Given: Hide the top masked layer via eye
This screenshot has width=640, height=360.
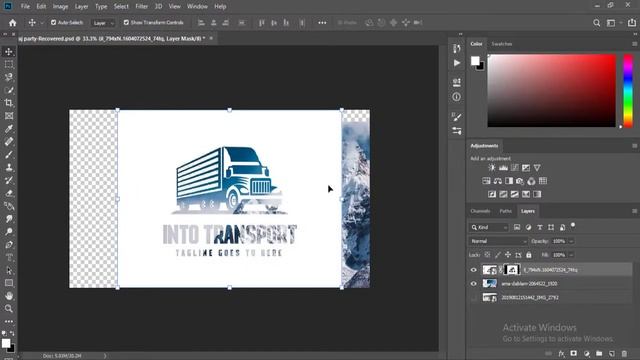Looking at the screenshot, I should click(x=473, y=270).
